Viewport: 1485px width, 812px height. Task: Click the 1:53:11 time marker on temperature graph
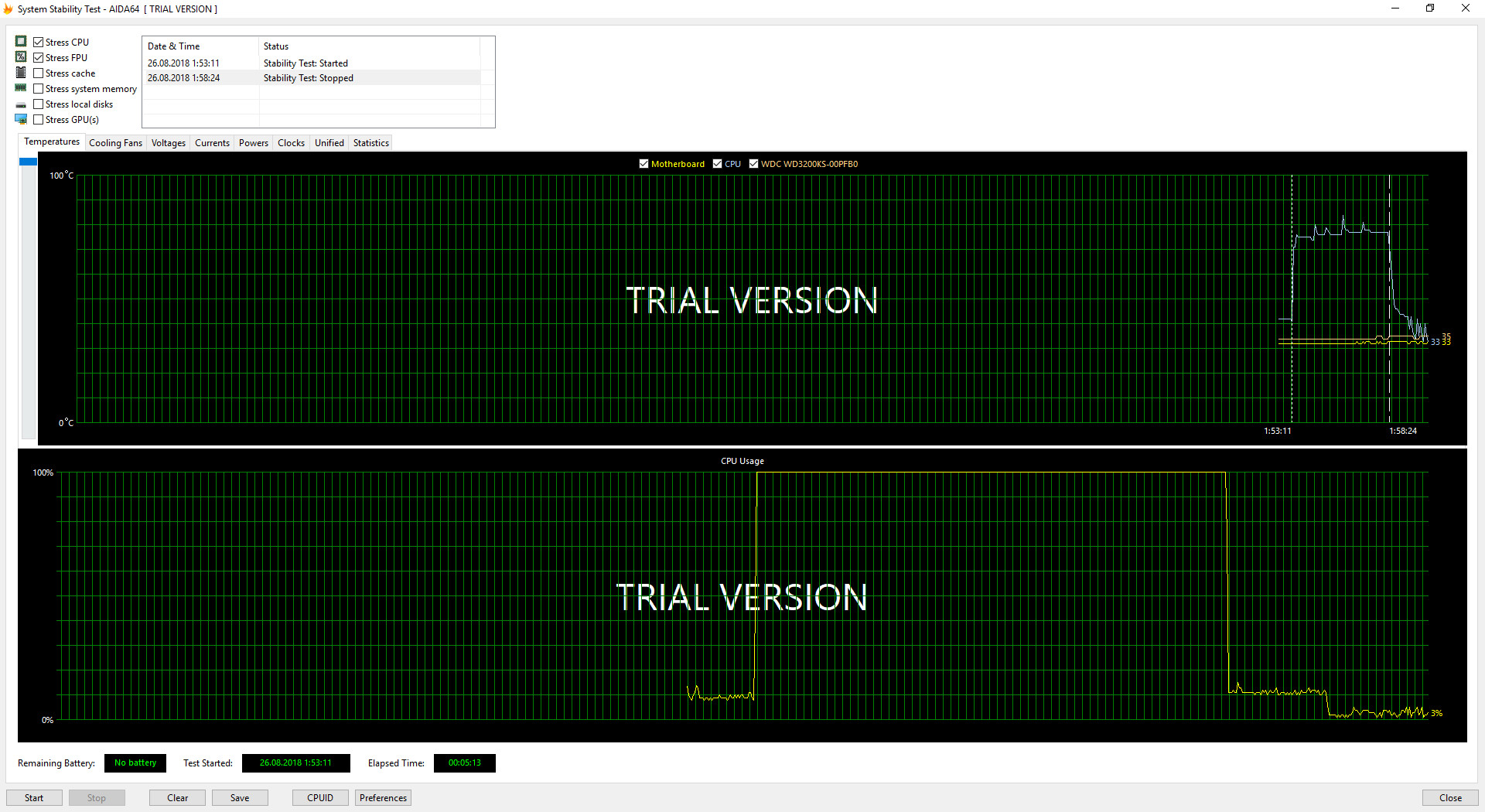point(1278,431)
